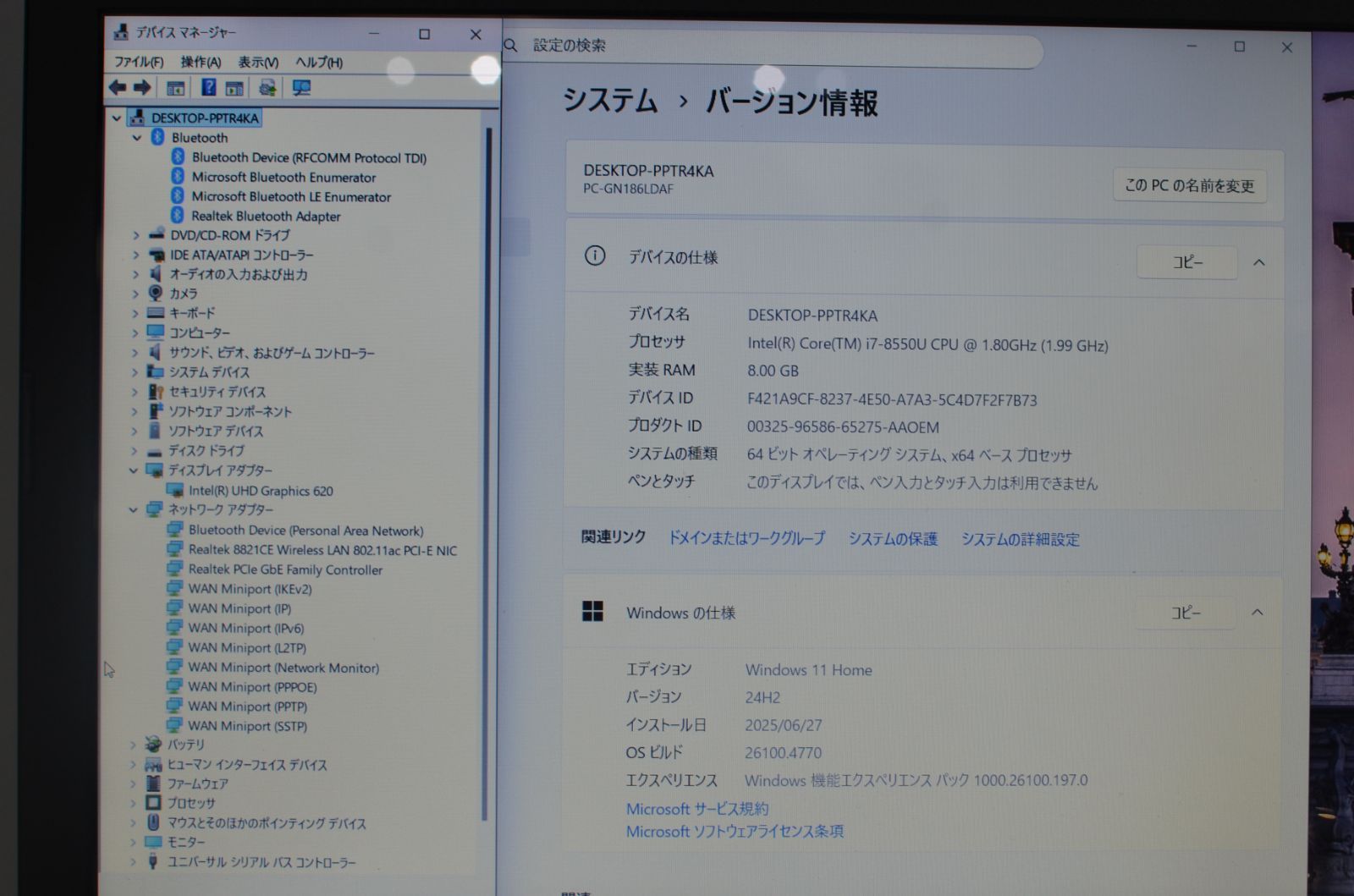This screenshot has height=896, width=1354.
Task: Click the ディスク ドライブ icon
Action: (x=154, y=452)
